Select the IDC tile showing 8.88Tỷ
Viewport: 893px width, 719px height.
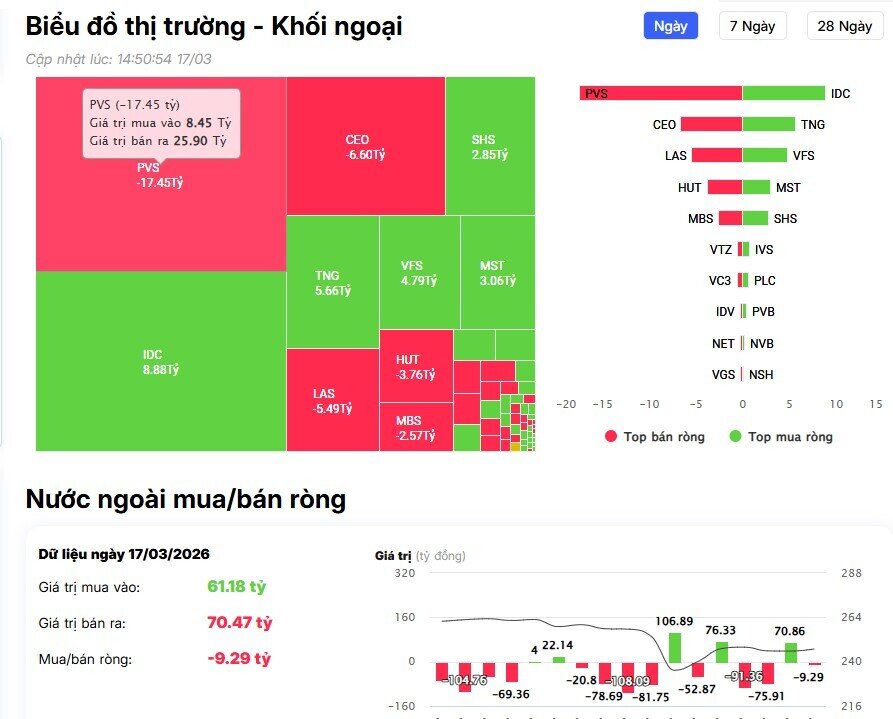coord(155,360)
